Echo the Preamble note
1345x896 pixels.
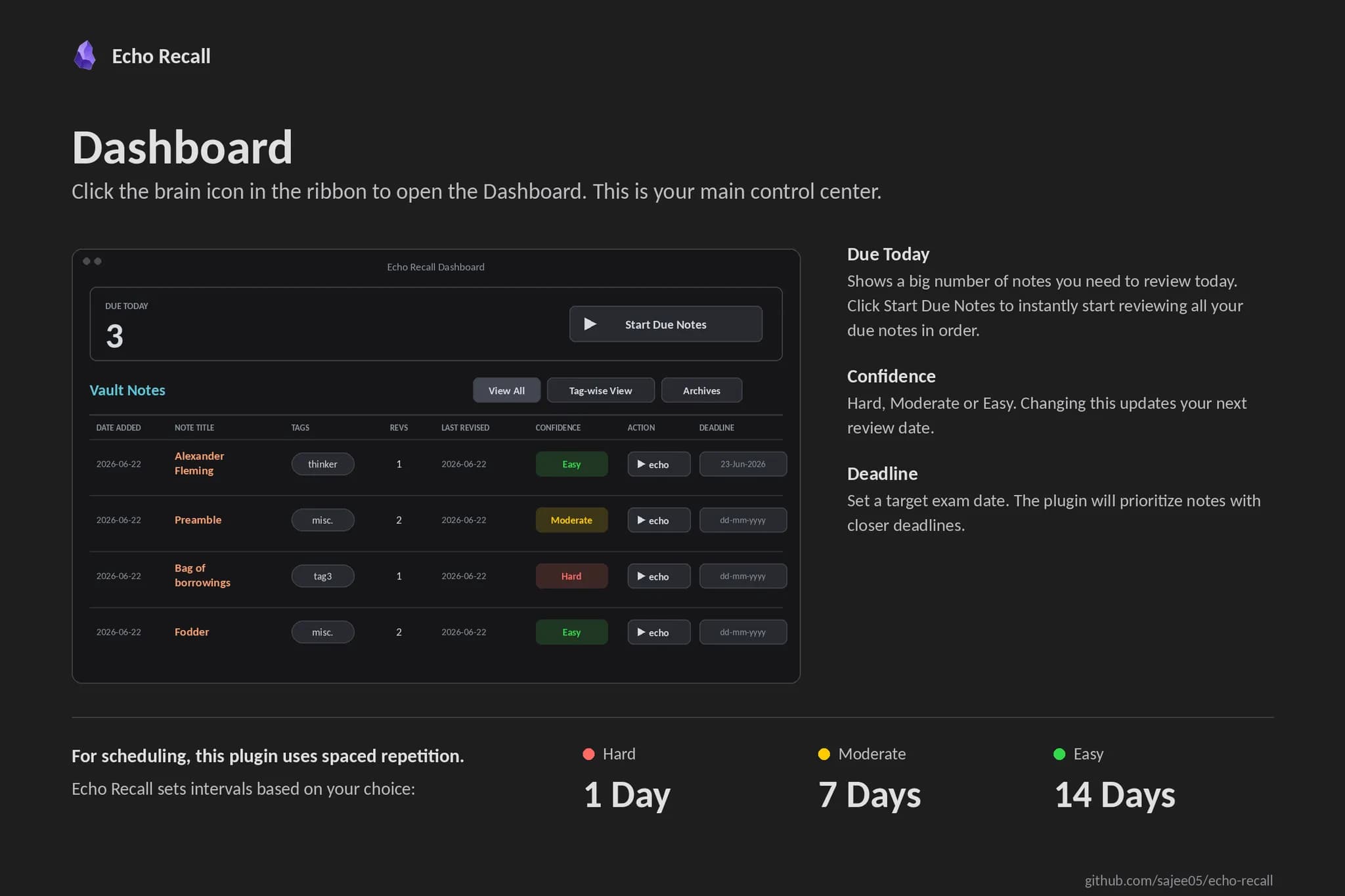tap(659, 520)
